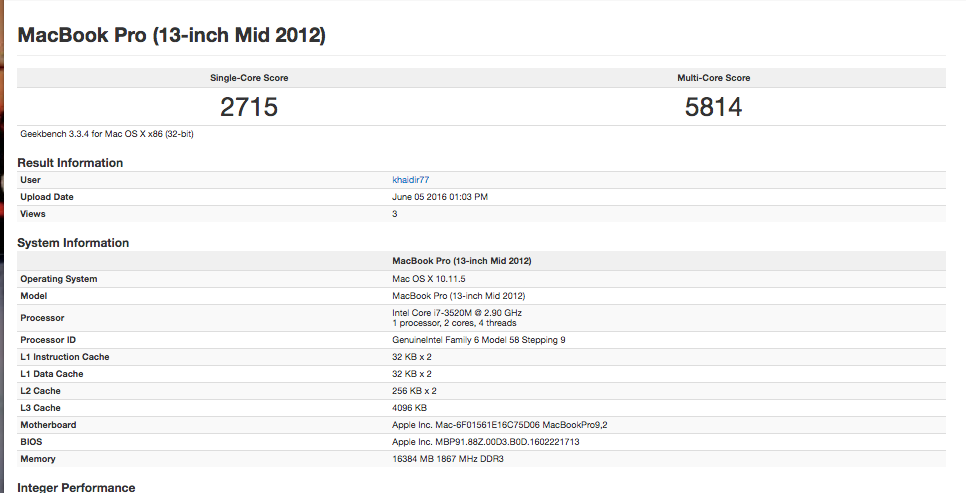The width and height of the screenshot is (966, 493).
Task: Click 1 processor, 2 cores, 4 threads text
Action: 454,323
